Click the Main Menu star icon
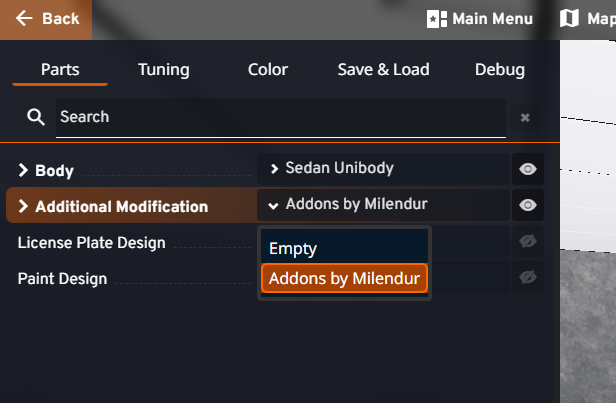This screenshot has height=403, width=616. (437, 19)
